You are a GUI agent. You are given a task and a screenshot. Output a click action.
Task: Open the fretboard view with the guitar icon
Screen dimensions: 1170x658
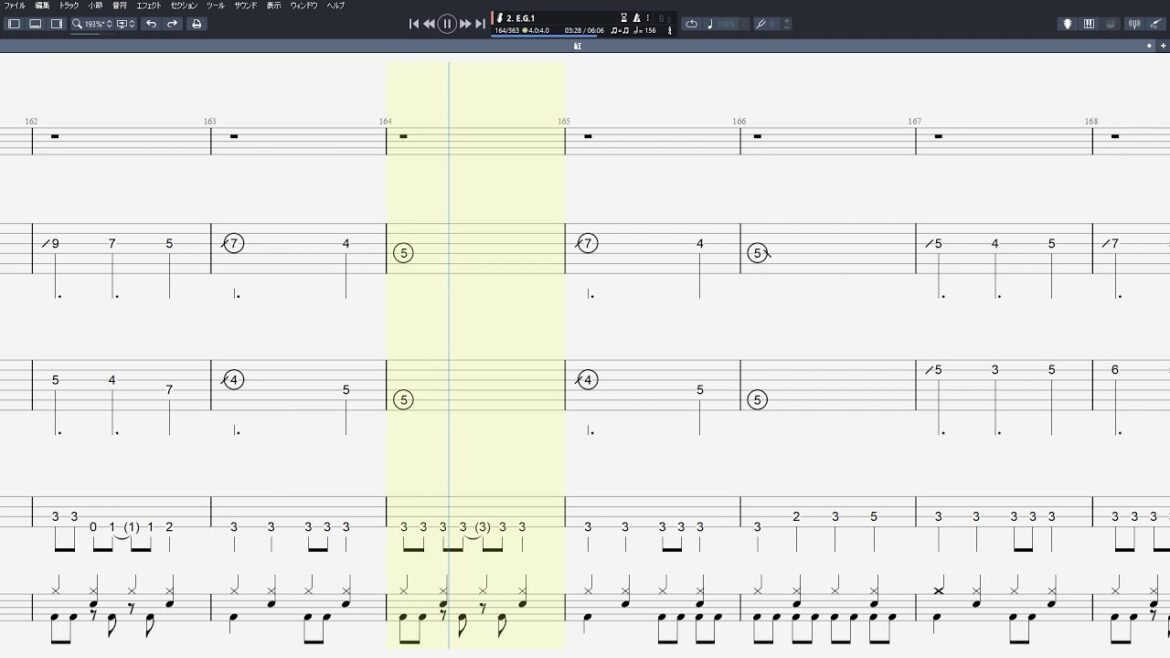(1067, 24)
